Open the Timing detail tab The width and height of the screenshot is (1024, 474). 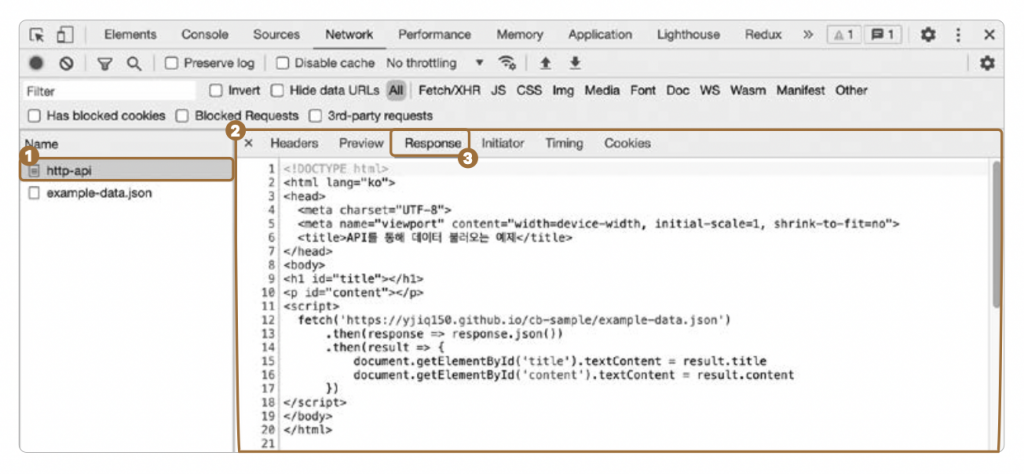coord(564,143)
